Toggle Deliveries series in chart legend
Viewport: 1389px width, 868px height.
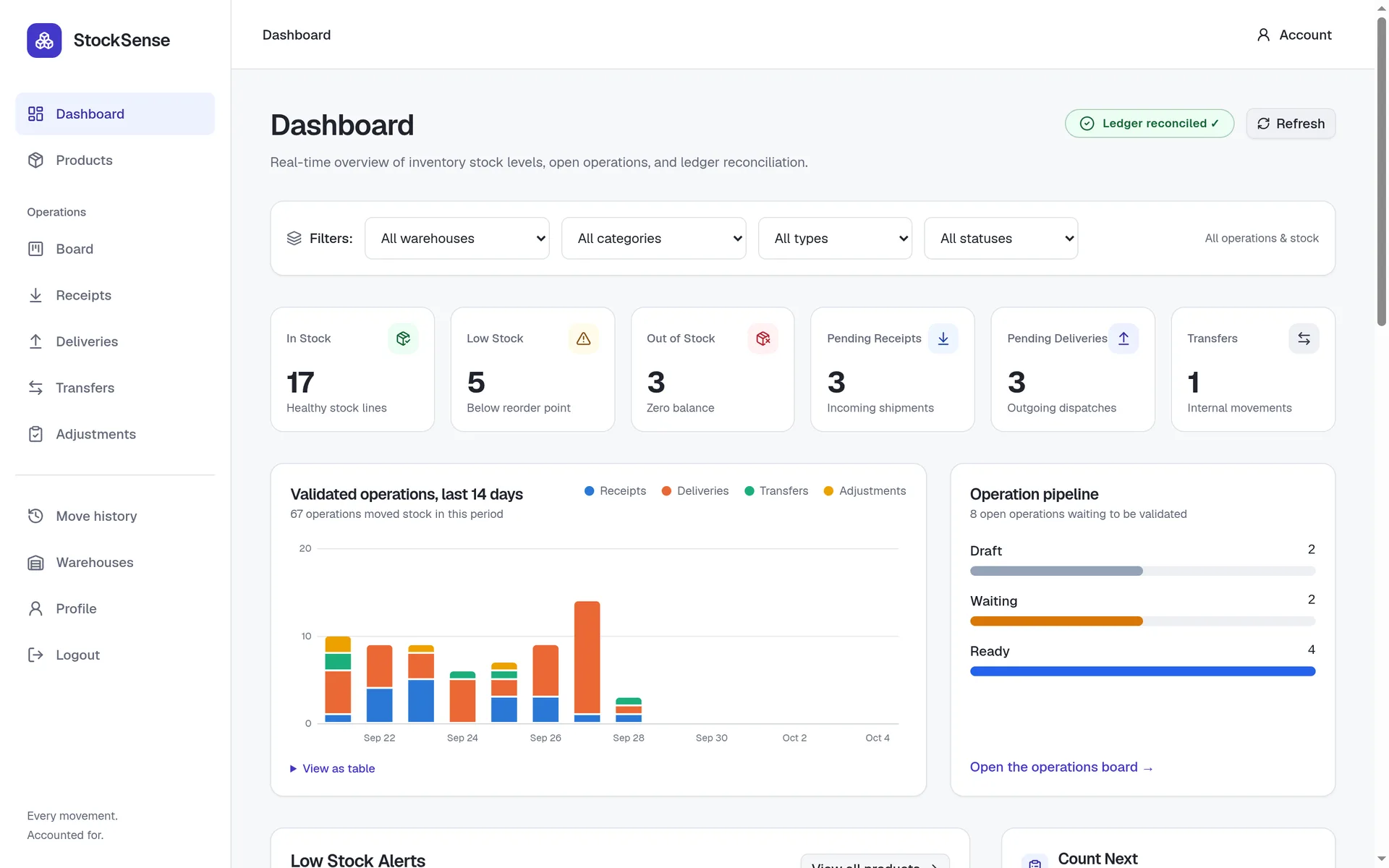click(x=695, y=490)
